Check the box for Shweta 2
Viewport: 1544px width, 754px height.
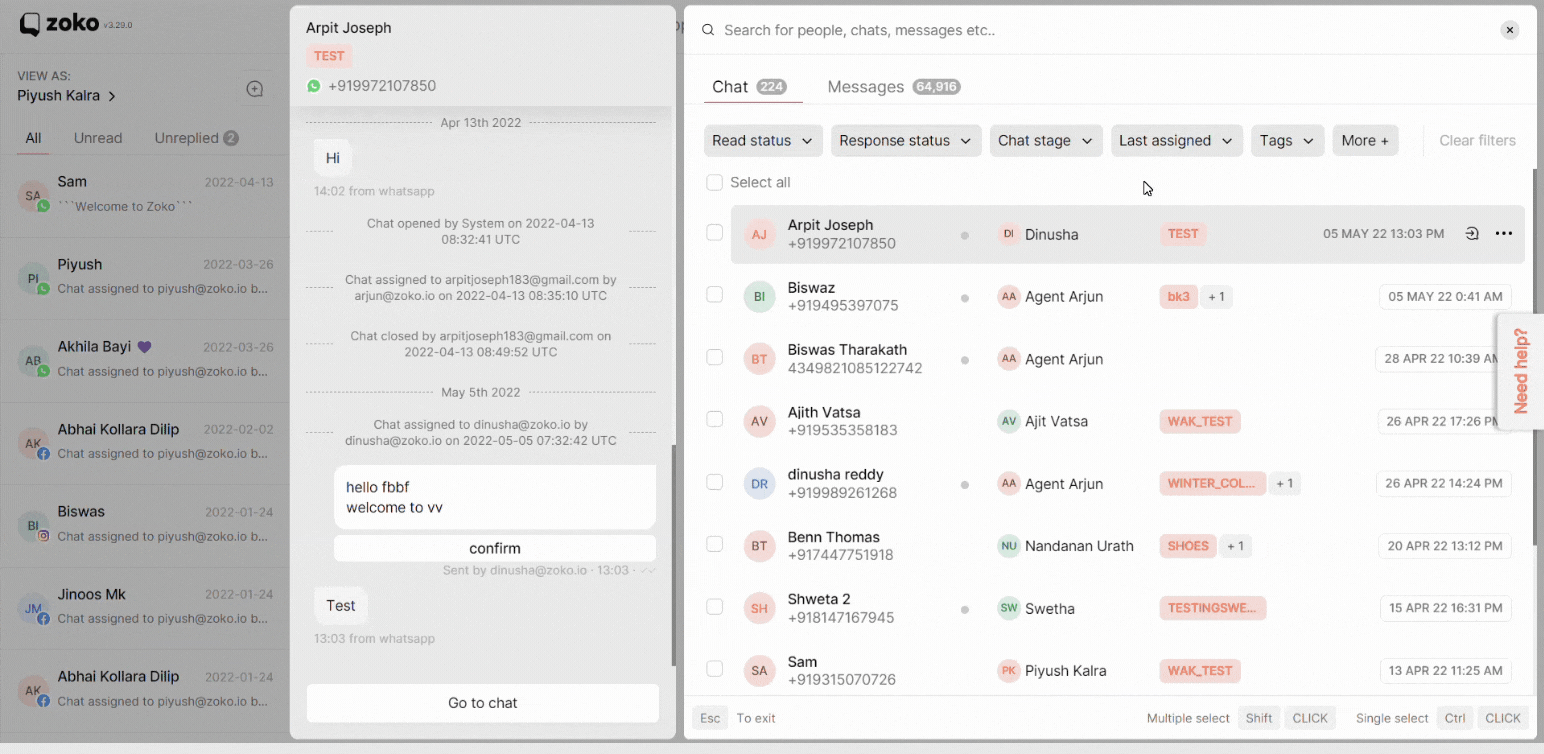coord(714,606)
